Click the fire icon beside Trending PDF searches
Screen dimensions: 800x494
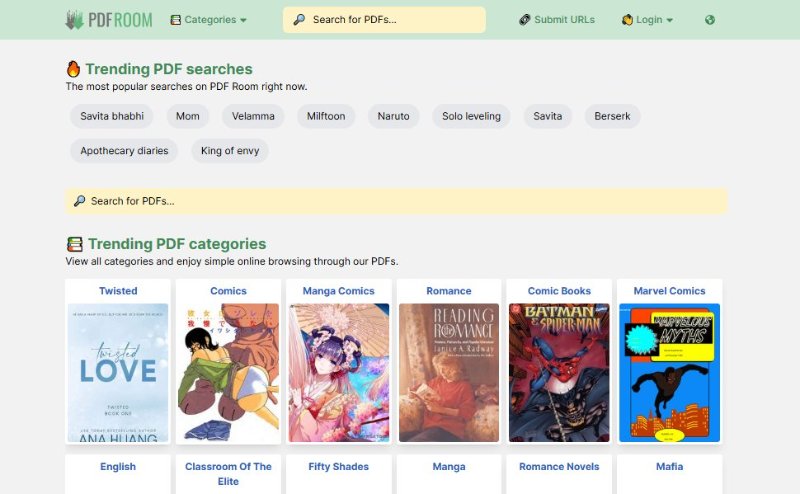(73, 69)
